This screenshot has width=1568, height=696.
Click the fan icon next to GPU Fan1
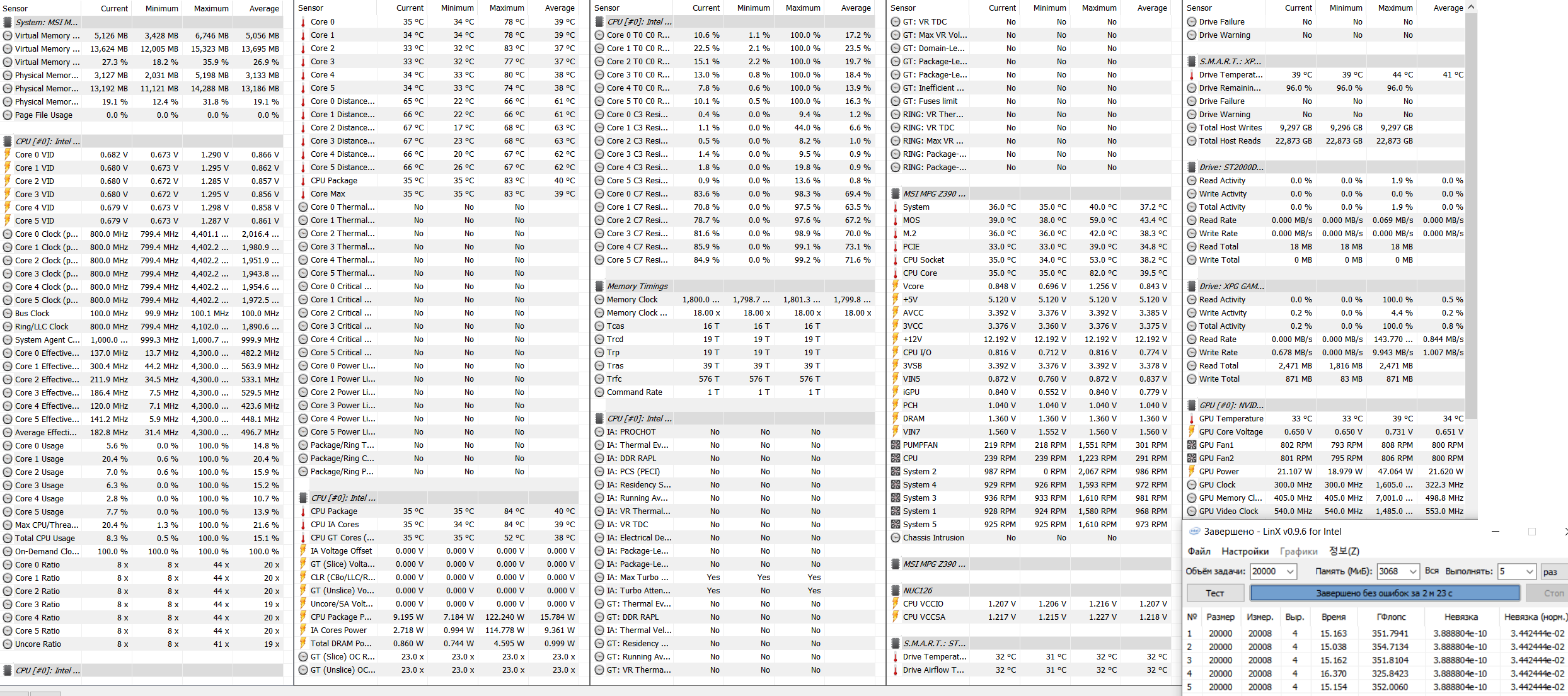[x=1192, y=445]
